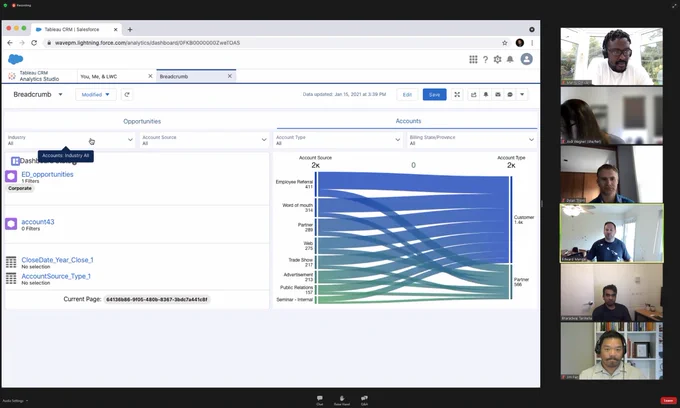Click the table icon beside AccountSource_Type_1

tap(11, 278)
